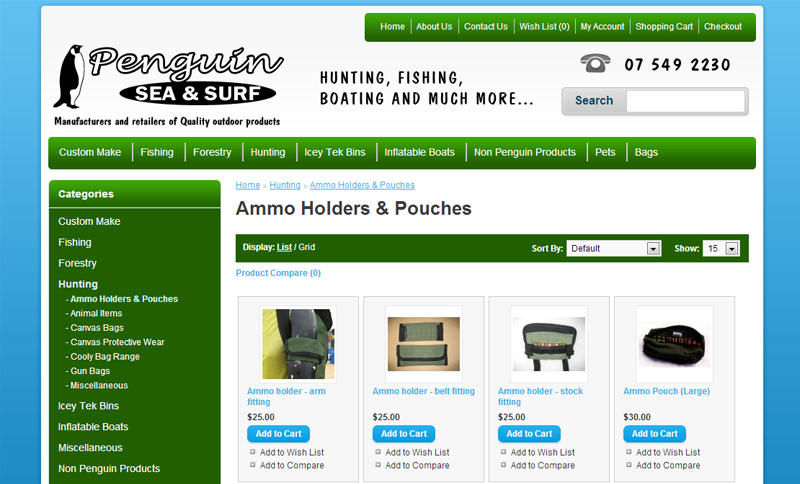Open the Show 15 items dropdown
This screenshot has width=800, height=484.
(721, 248)
